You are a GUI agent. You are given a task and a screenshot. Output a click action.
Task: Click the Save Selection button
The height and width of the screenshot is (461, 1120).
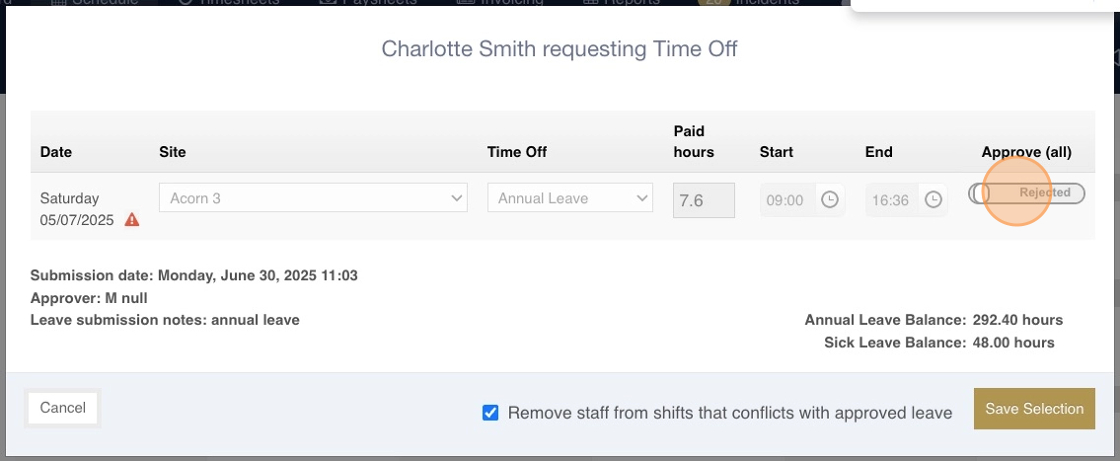[1034, 409]
